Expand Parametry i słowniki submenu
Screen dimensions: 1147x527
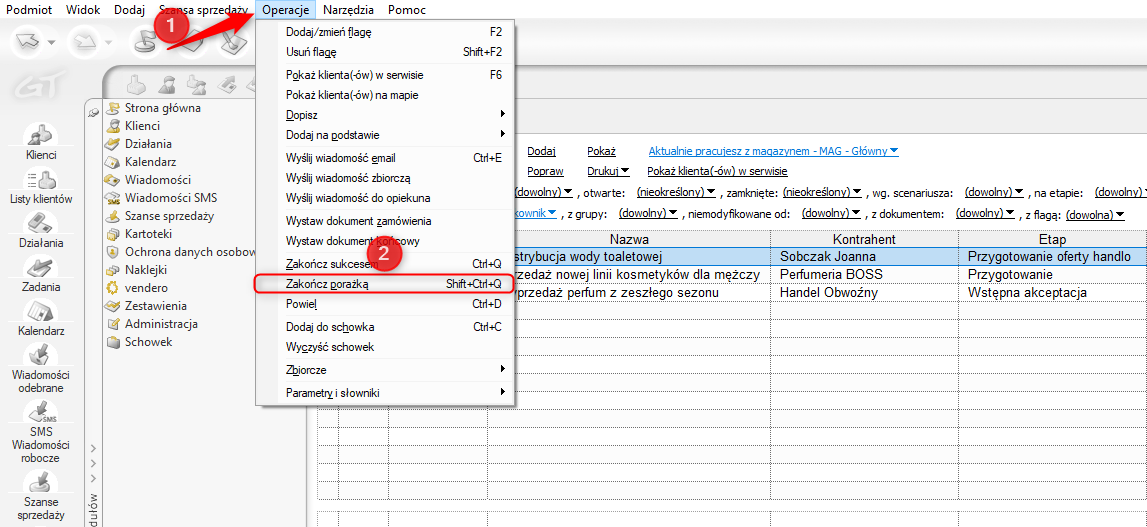pos(386,393)
